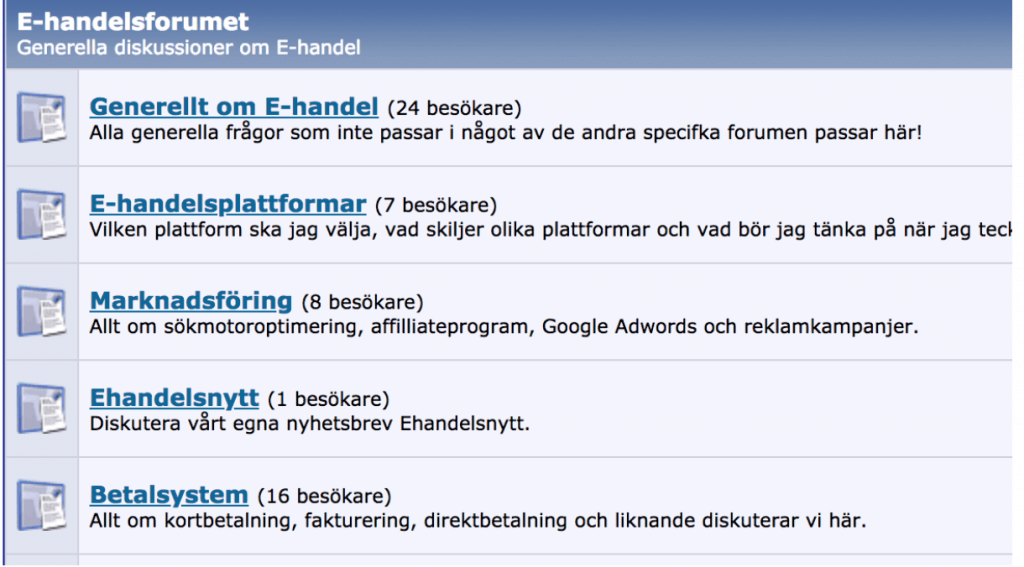Click the description about sökmotoroptimering and Google Adwords

[x=503, y=327]
